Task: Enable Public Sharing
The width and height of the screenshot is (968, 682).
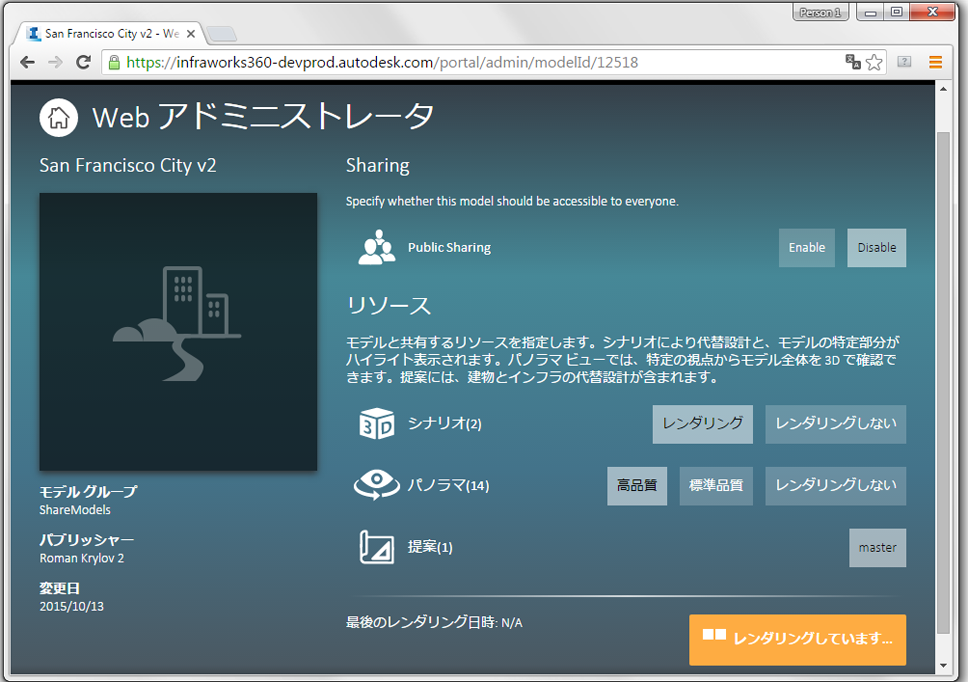Action: (806, 247)
